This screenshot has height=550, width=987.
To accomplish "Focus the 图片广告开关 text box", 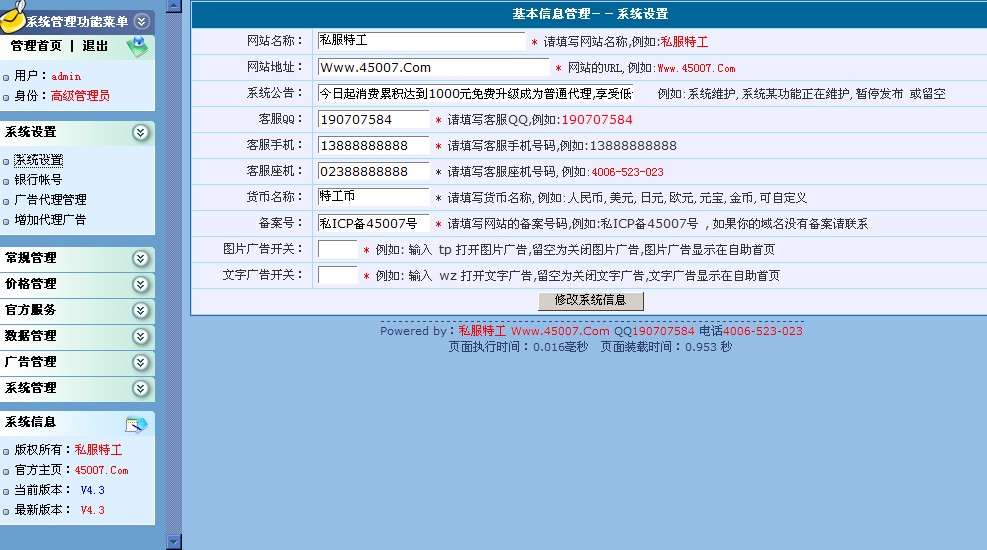I will click(337, 249).
